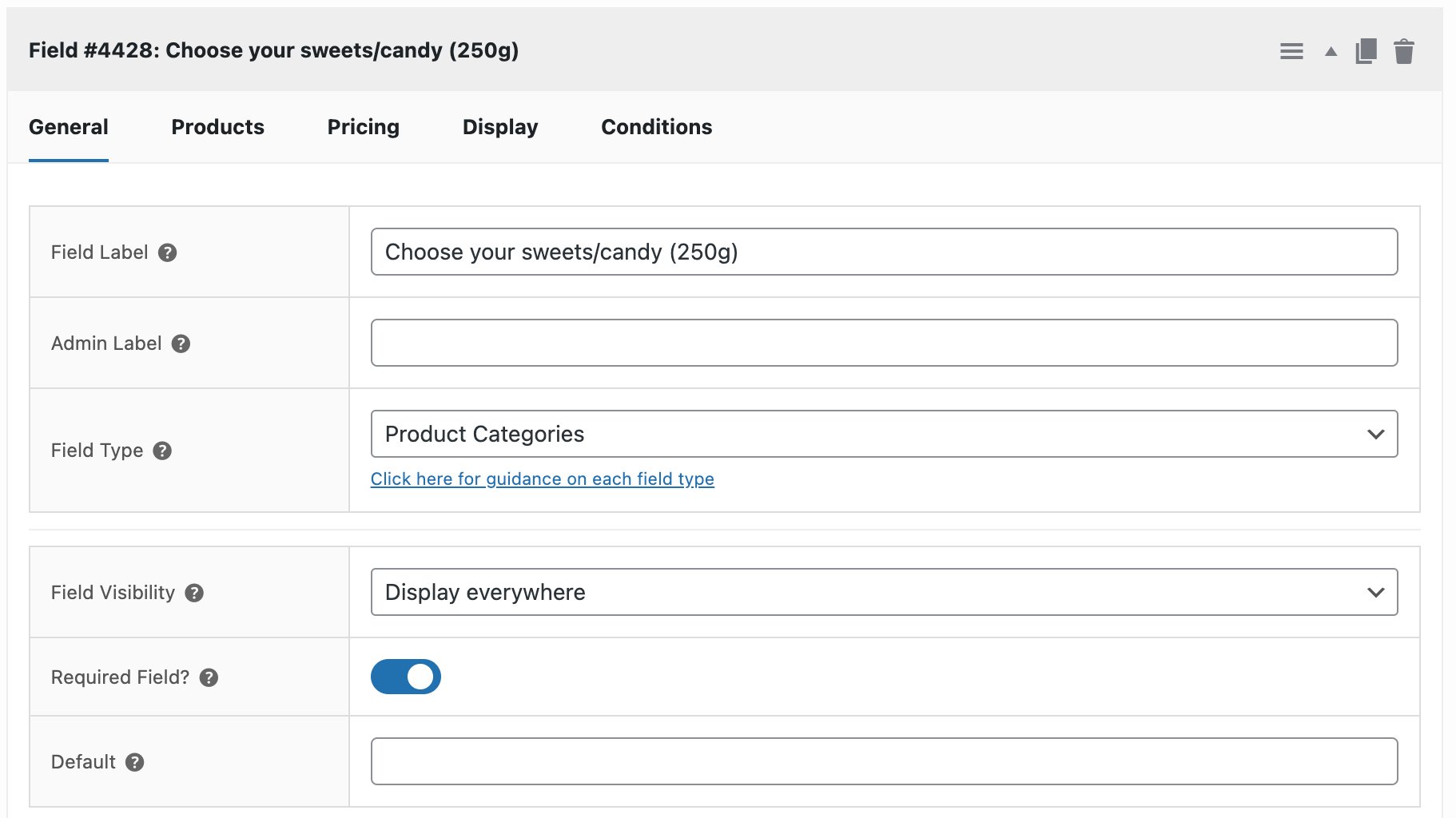The height and width of the screenshot is (818, 1456).
Task: Disable the Required Field toggle
Action: (405, 677)
